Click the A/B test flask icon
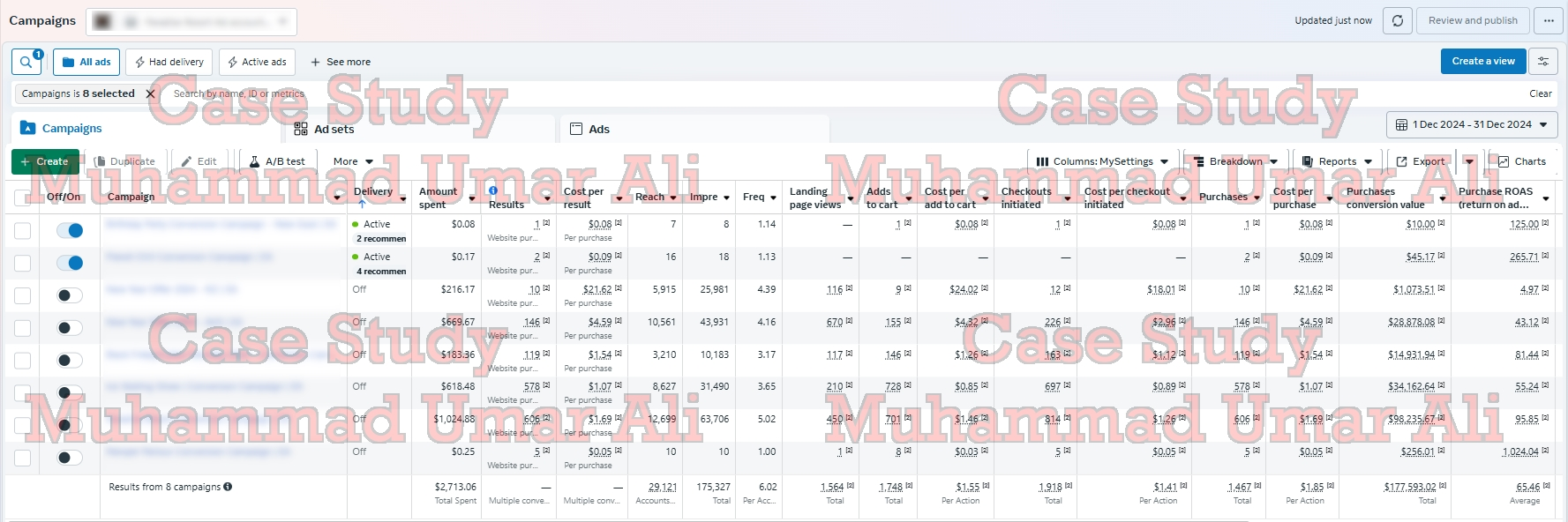This screenshot has height=522, width=1568. click(x=255, y=161)
